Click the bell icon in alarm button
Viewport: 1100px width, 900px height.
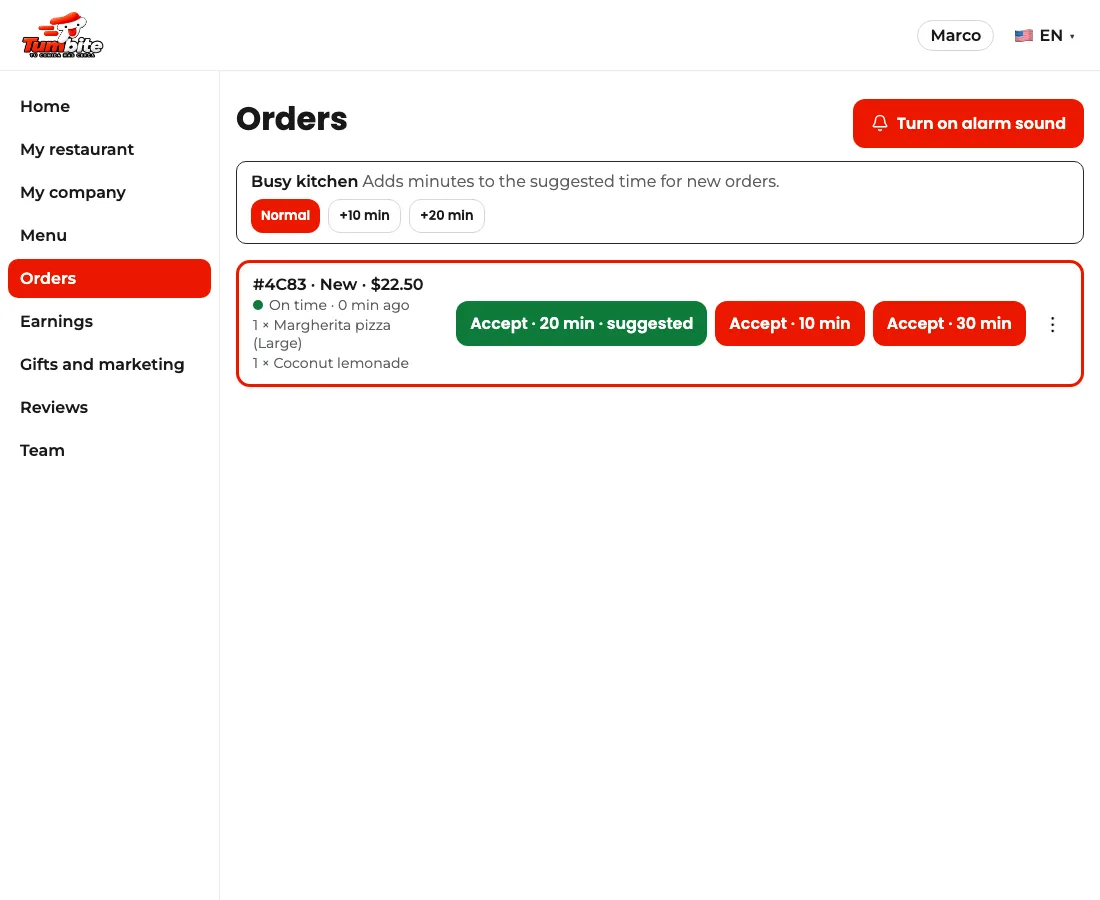pyautogui.click(x=880, y=123)
